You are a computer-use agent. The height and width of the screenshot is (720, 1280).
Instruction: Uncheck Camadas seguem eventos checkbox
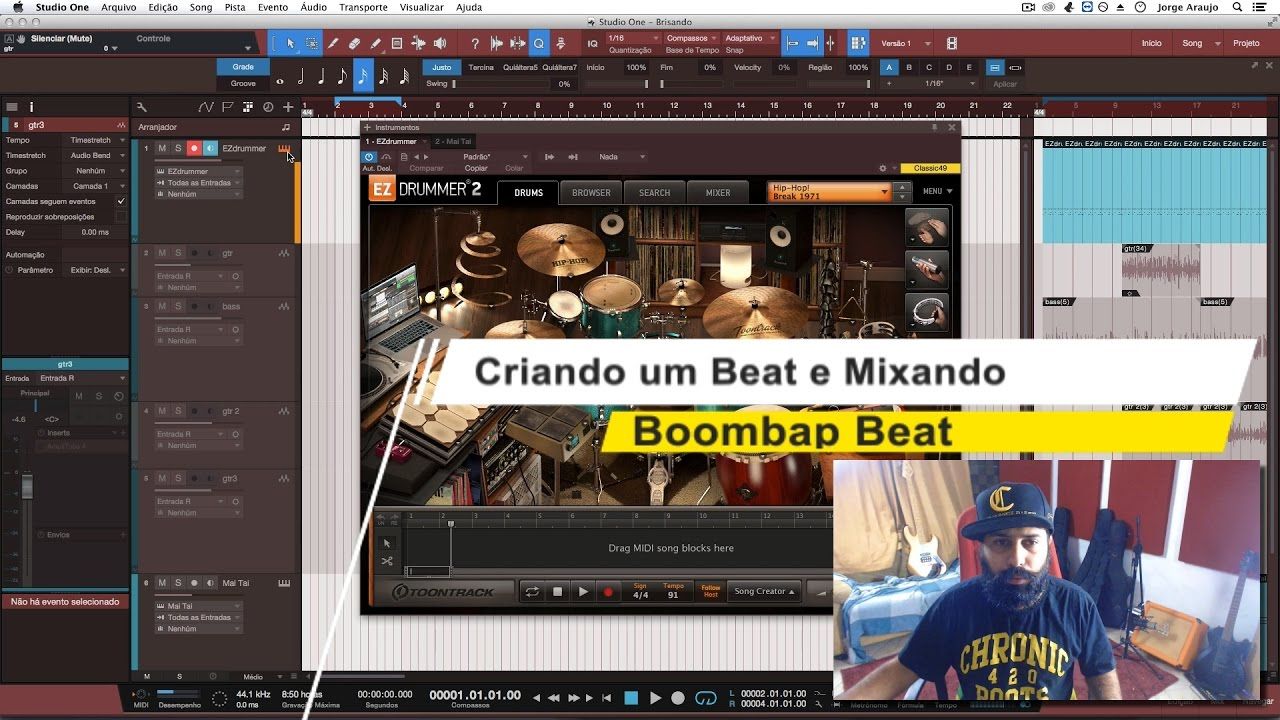(121, 201)
